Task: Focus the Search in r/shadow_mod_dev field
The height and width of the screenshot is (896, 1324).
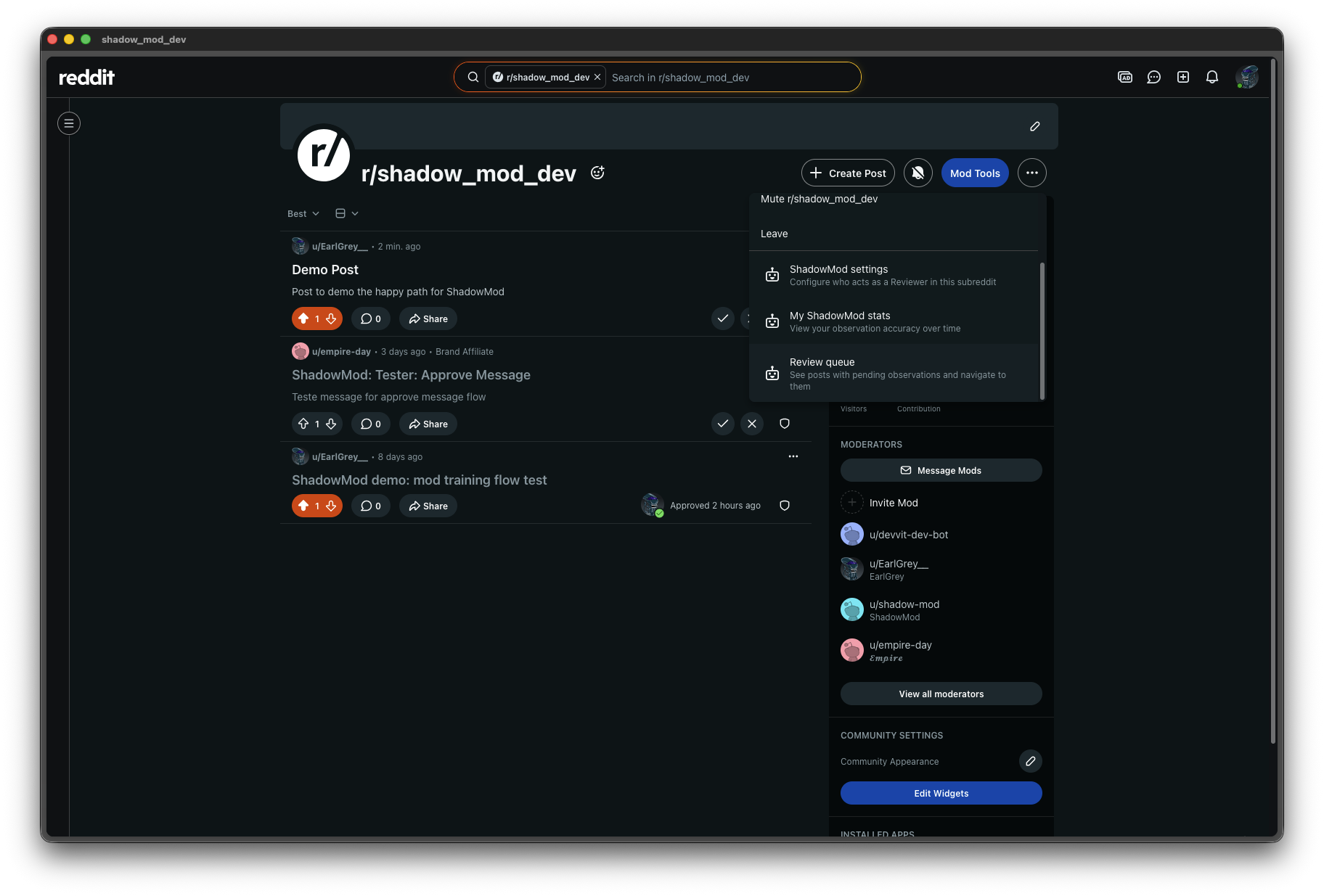Action: click(x=730, y=77)
